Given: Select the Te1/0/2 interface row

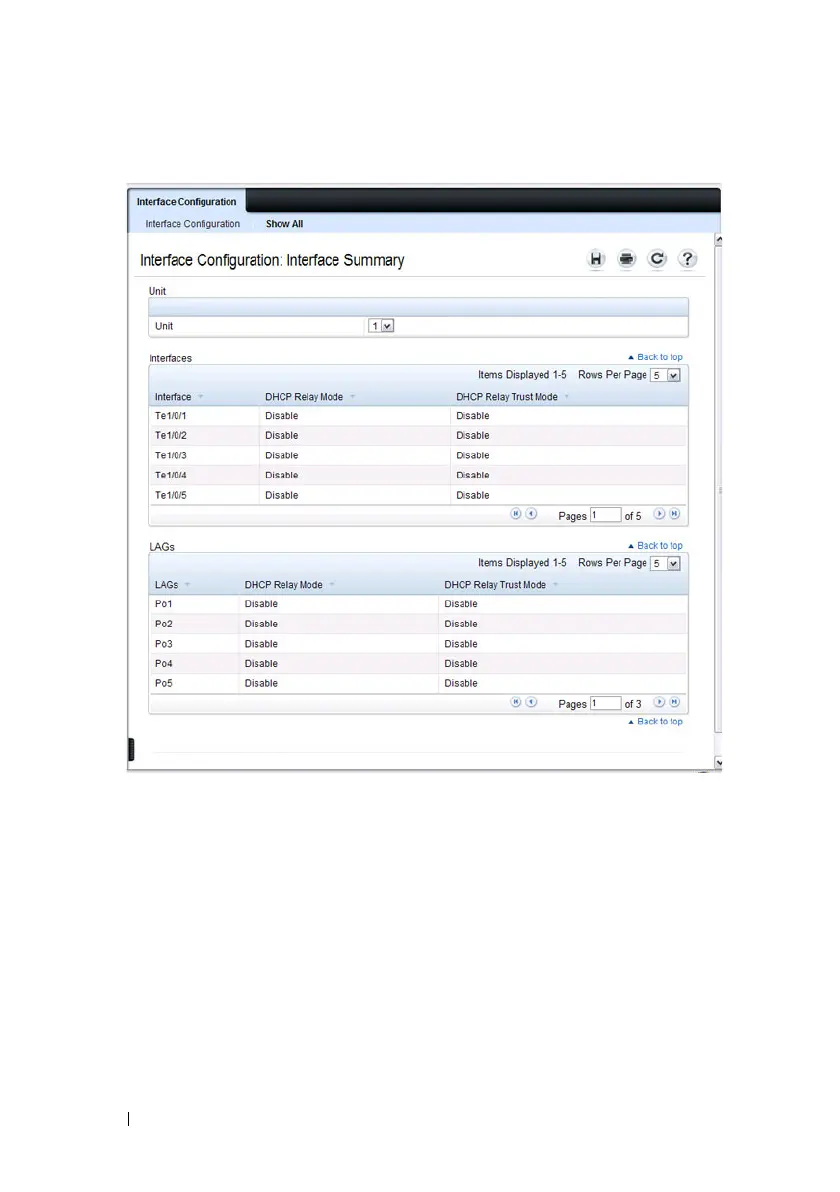Looking at the screenshot, I should pyautogui.click(x=418, y=436).
